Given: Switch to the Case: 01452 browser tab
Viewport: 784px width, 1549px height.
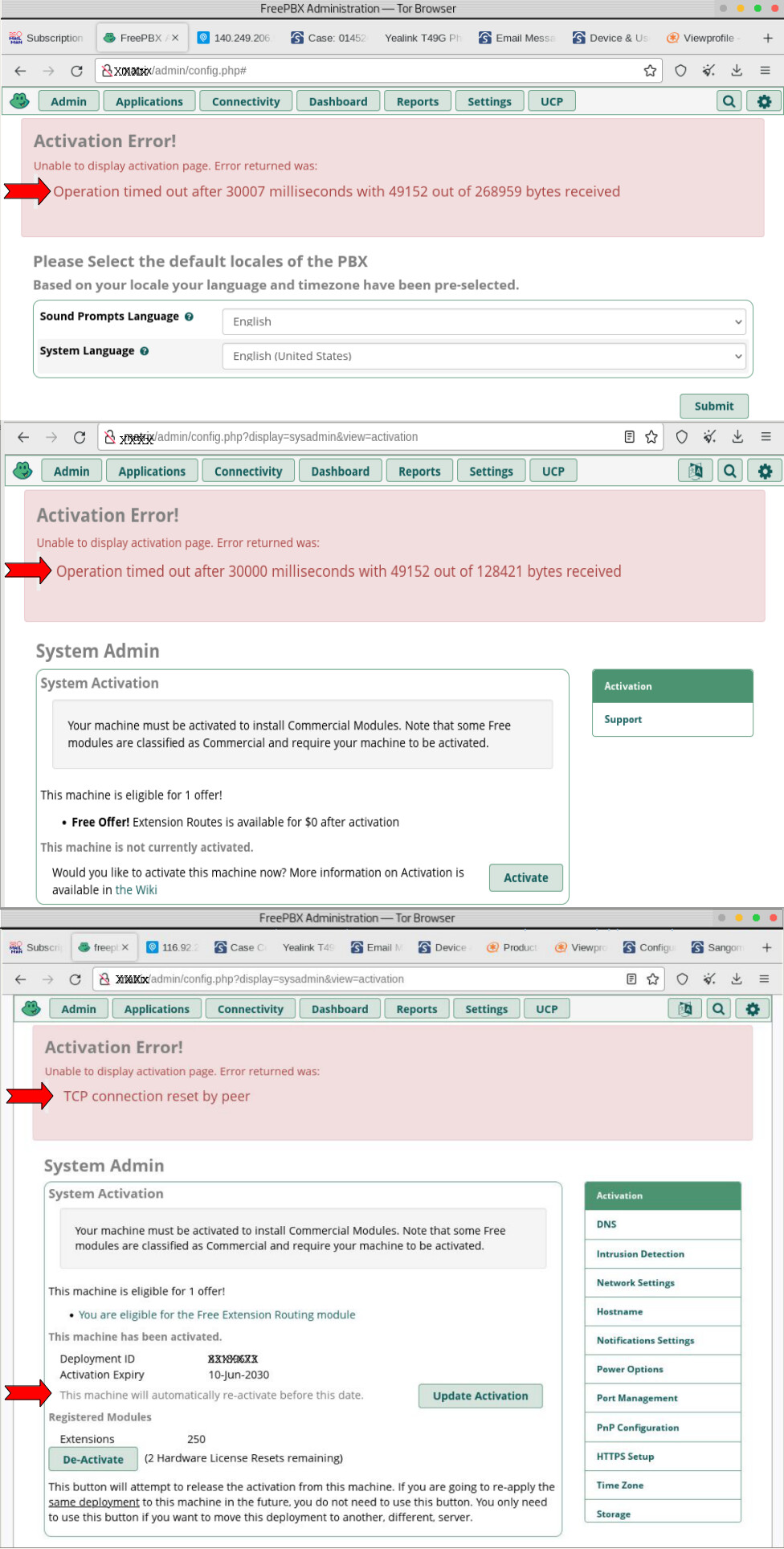Looking at the screenshot, I should [329, 38].
